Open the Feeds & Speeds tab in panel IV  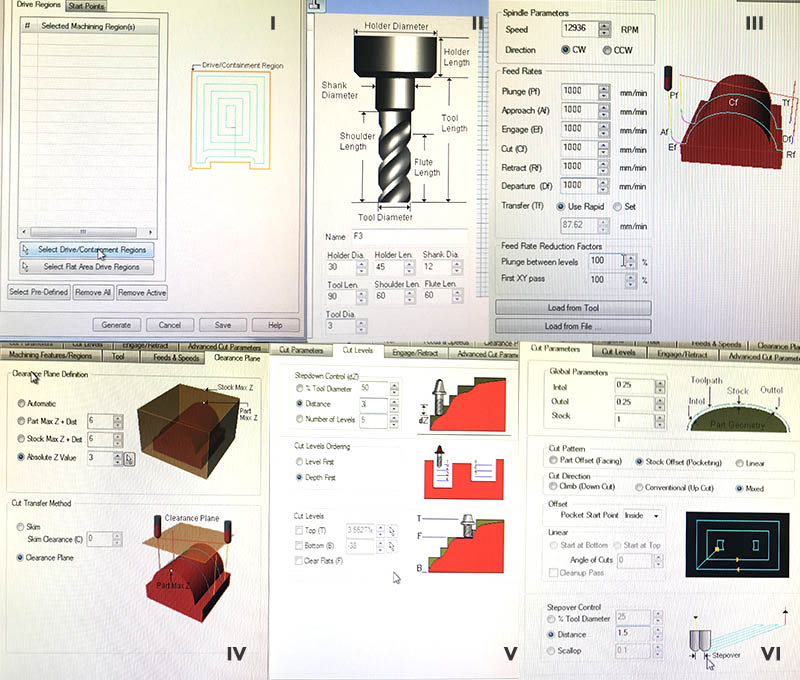176,358
